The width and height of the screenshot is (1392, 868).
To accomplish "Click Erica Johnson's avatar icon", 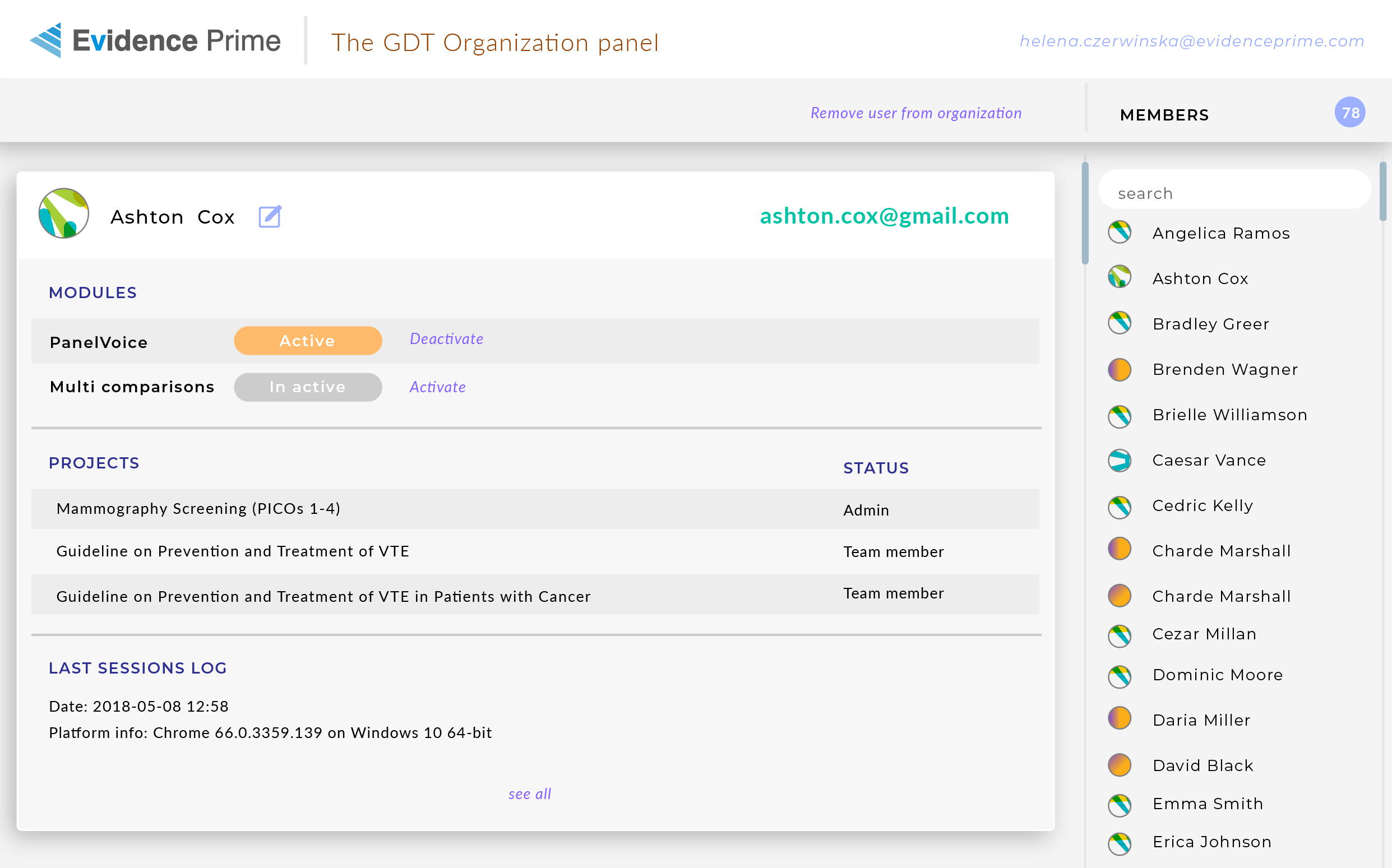I will [1119, 844].
